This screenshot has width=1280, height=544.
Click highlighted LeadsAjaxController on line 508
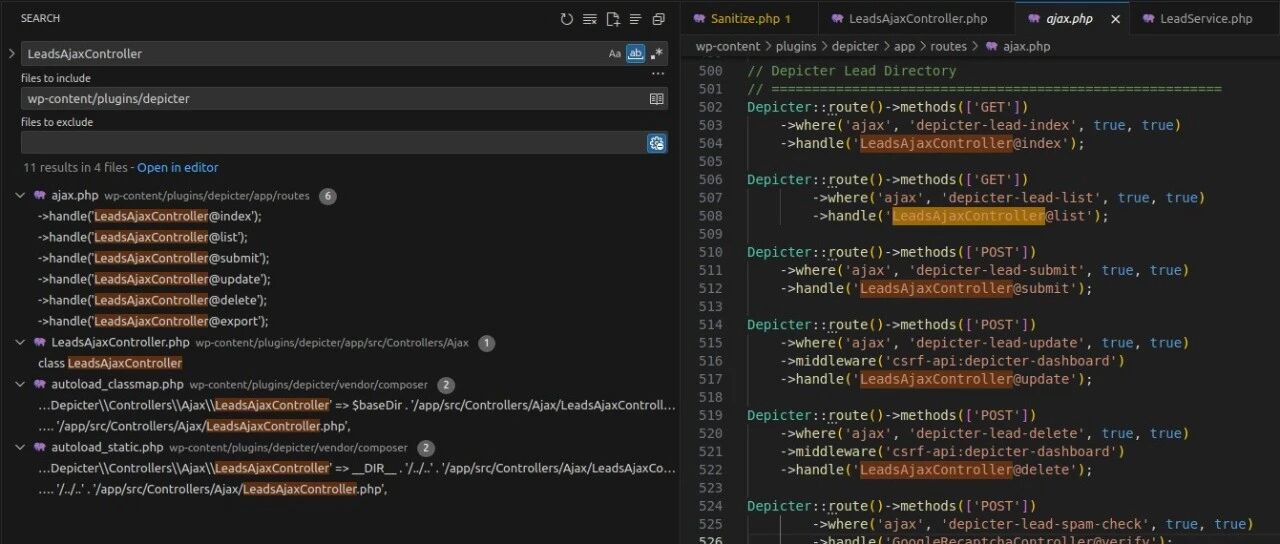pyautogui.click(x=968, y=216)
